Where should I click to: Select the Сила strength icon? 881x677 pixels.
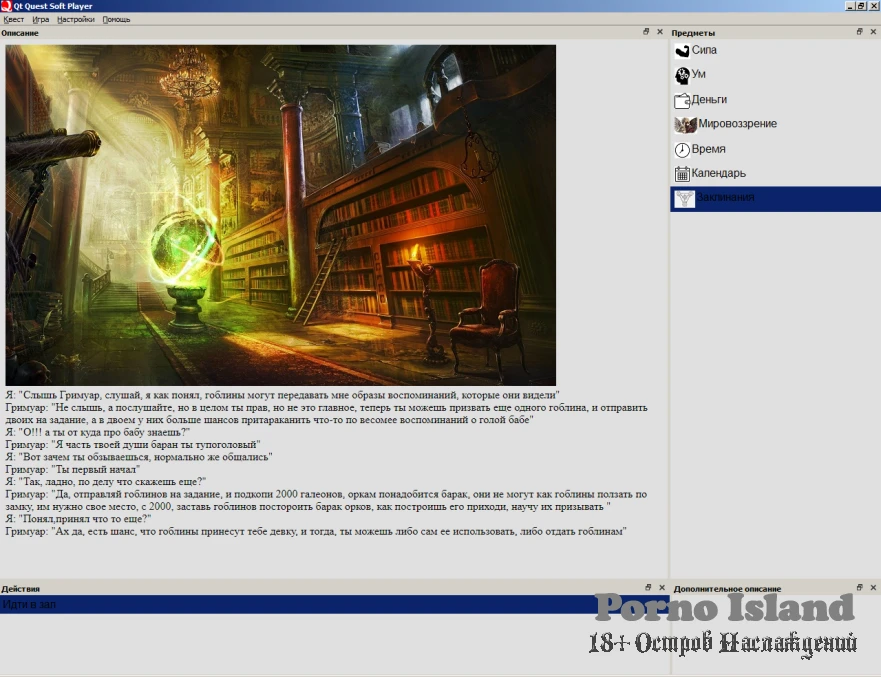683,50
